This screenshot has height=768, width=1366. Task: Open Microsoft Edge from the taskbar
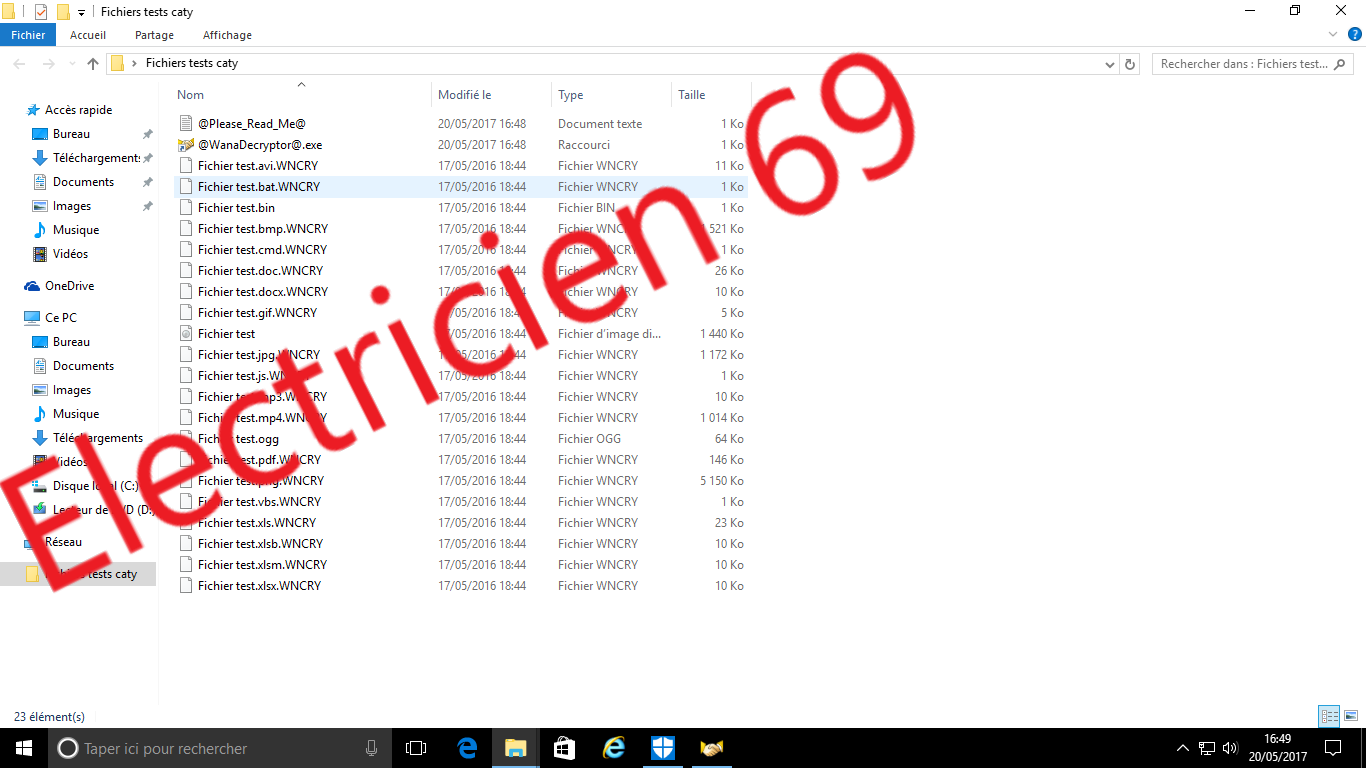467,748
